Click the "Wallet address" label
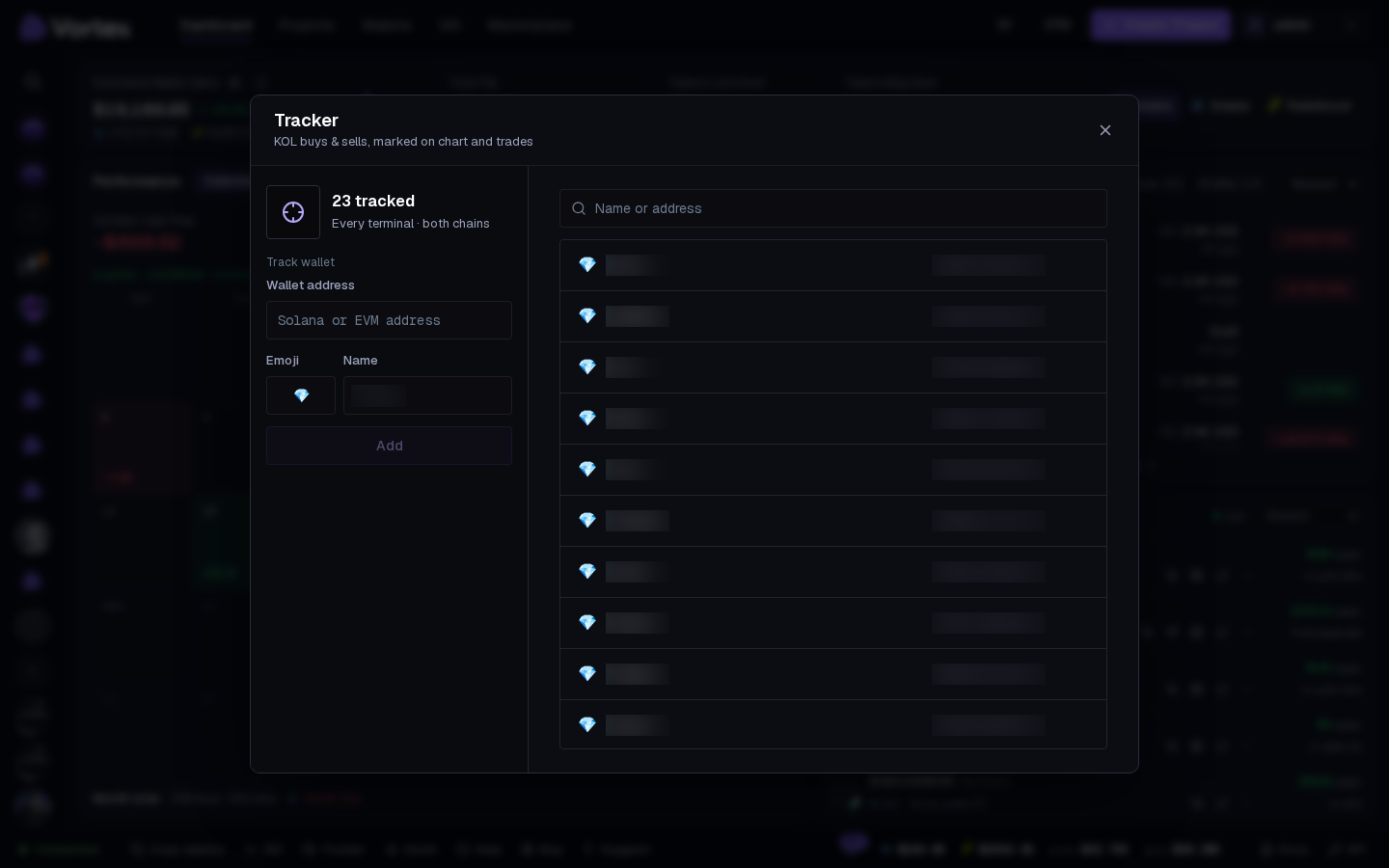 point(311,285)
